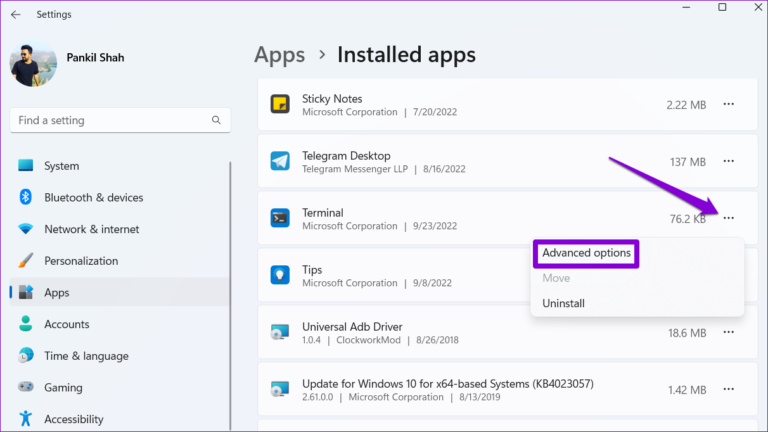The image size is (768, 432).
Task: Open Bluetooth & devices settings
Action: 93,198
